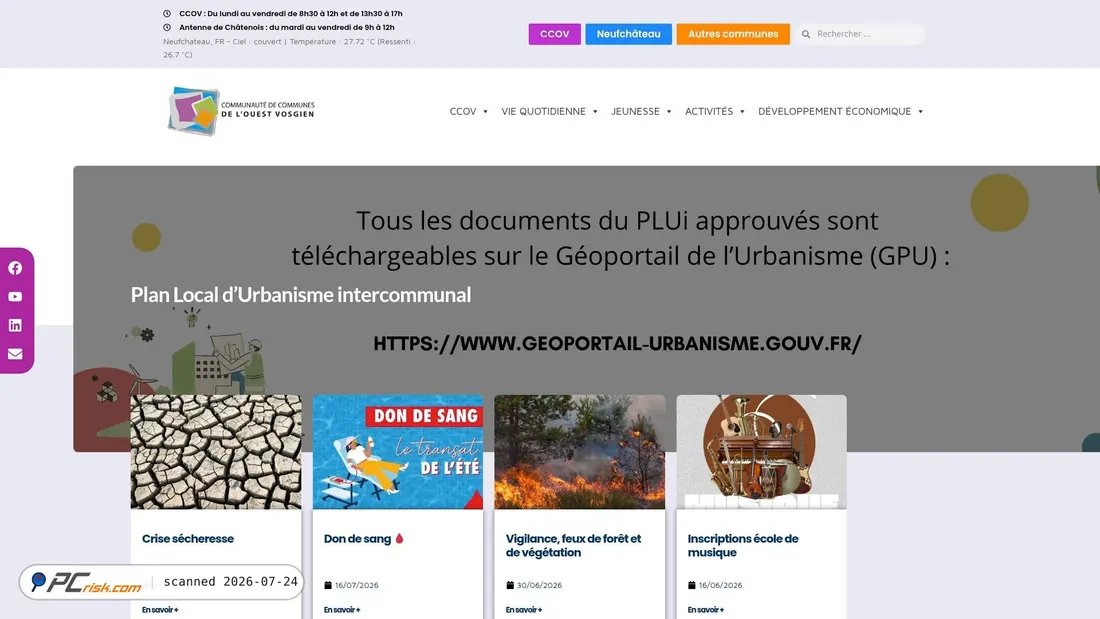Expand the Activités menu arrow

[742, 112]
